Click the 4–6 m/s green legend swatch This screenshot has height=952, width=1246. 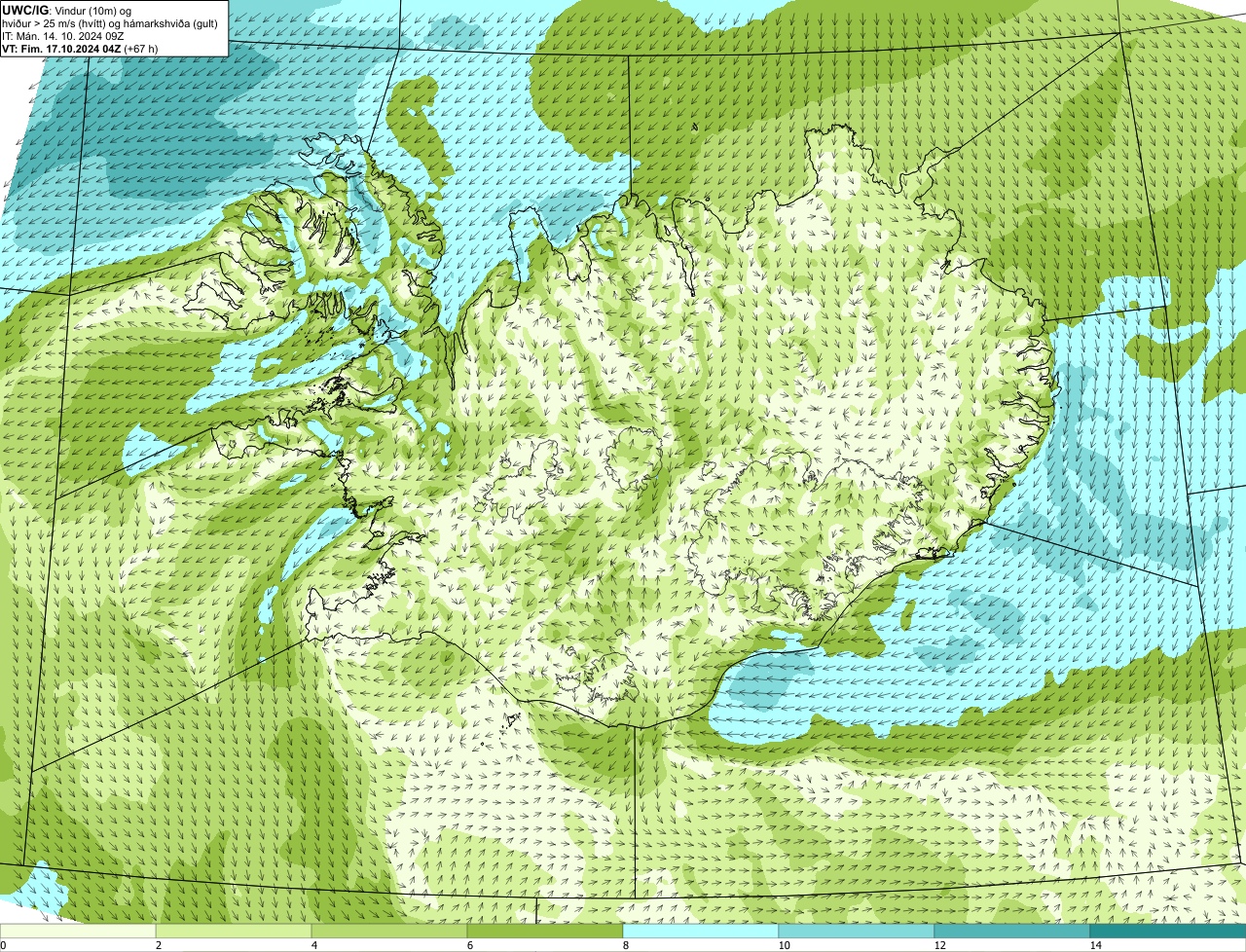coord(389,931)
